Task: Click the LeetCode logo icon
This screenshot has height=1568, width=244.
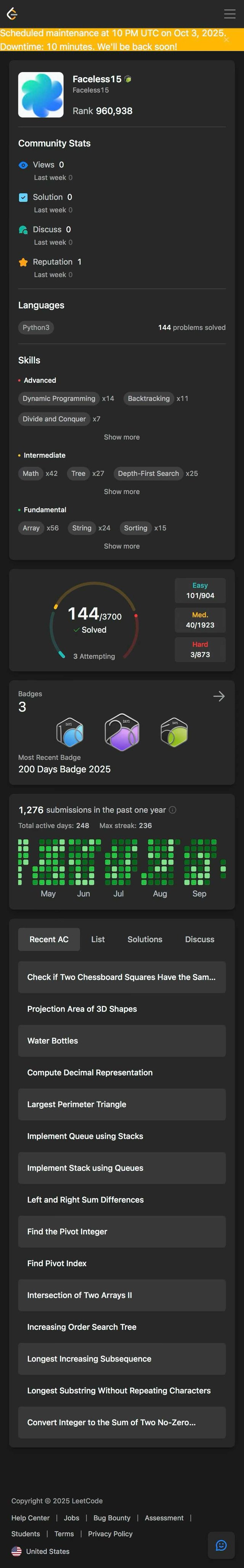Action: (x=11, y=13)
